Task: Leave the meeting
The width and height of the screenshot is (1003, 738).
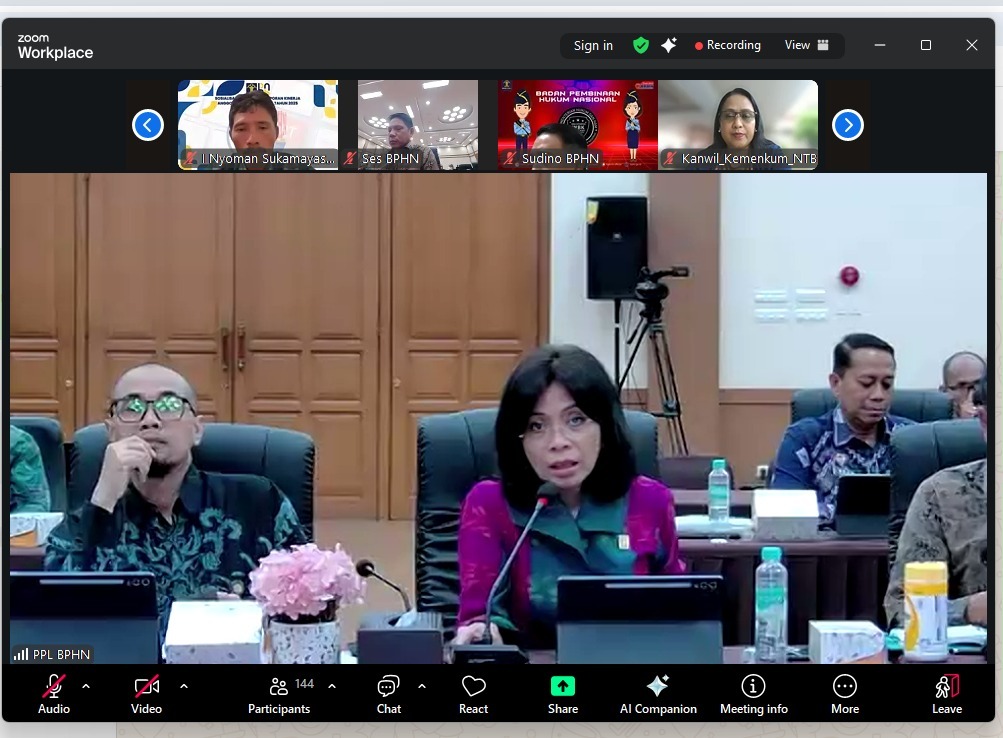Action: tap(945, 693)
